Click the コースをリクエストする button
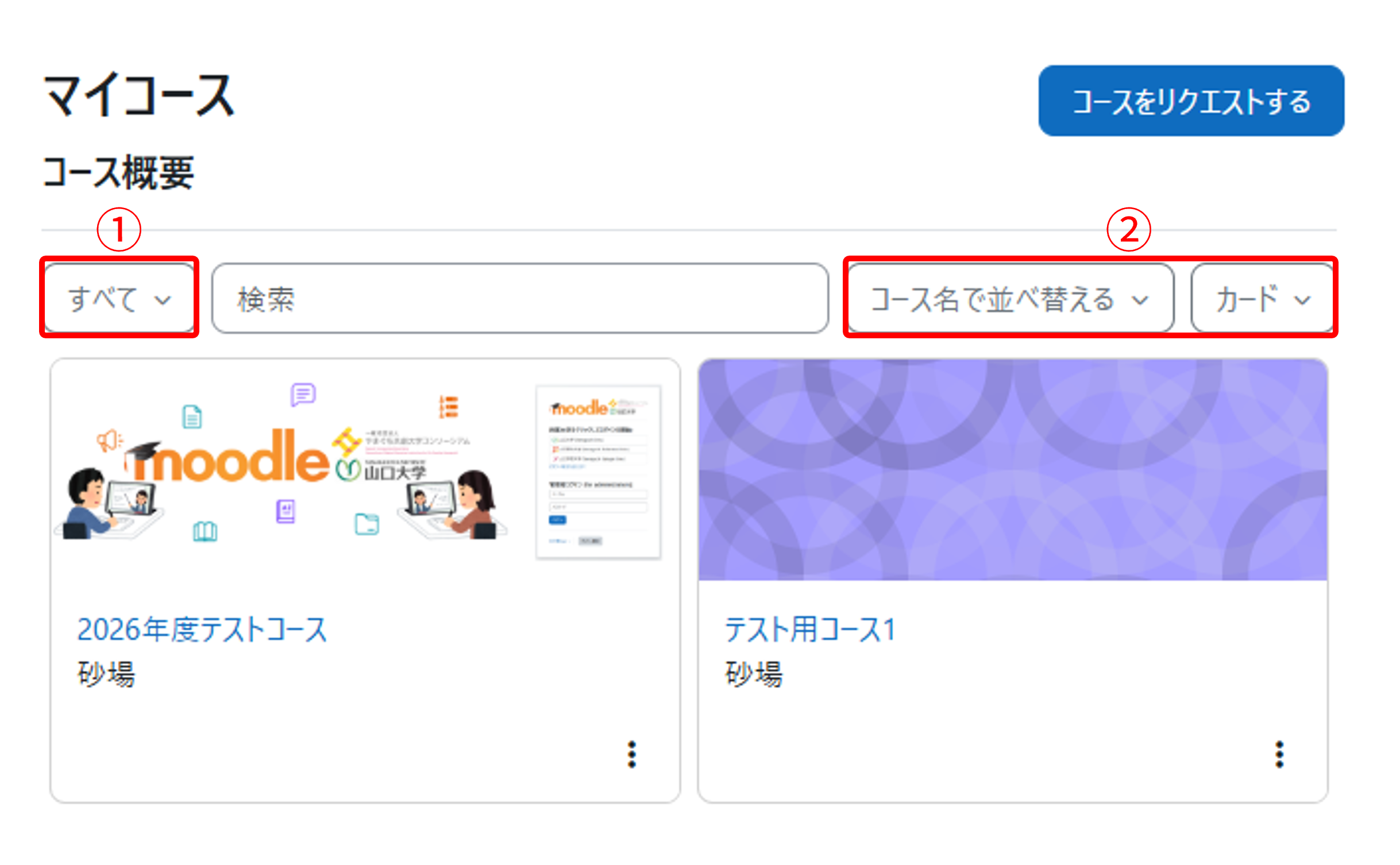 point(1190,101)
